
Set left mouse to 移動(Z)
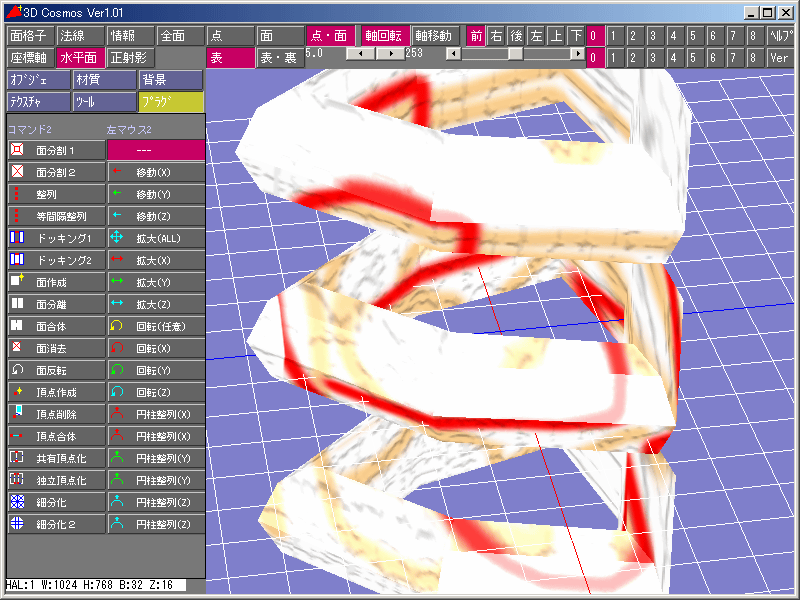[x=156, y=216]
